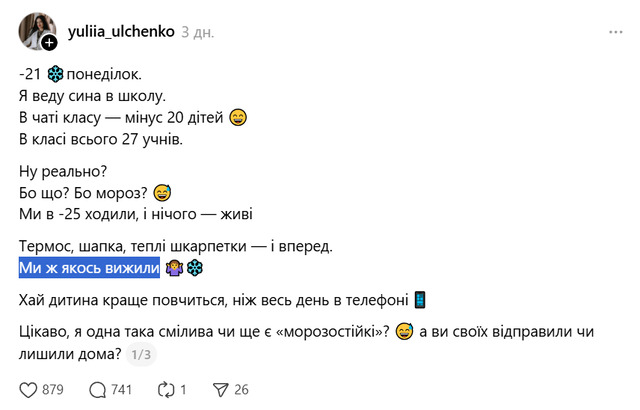Viewport: 640px width, 410px height.
Task: Click highlighted text 'Ми ж якось вижили'
Action: 89,268
